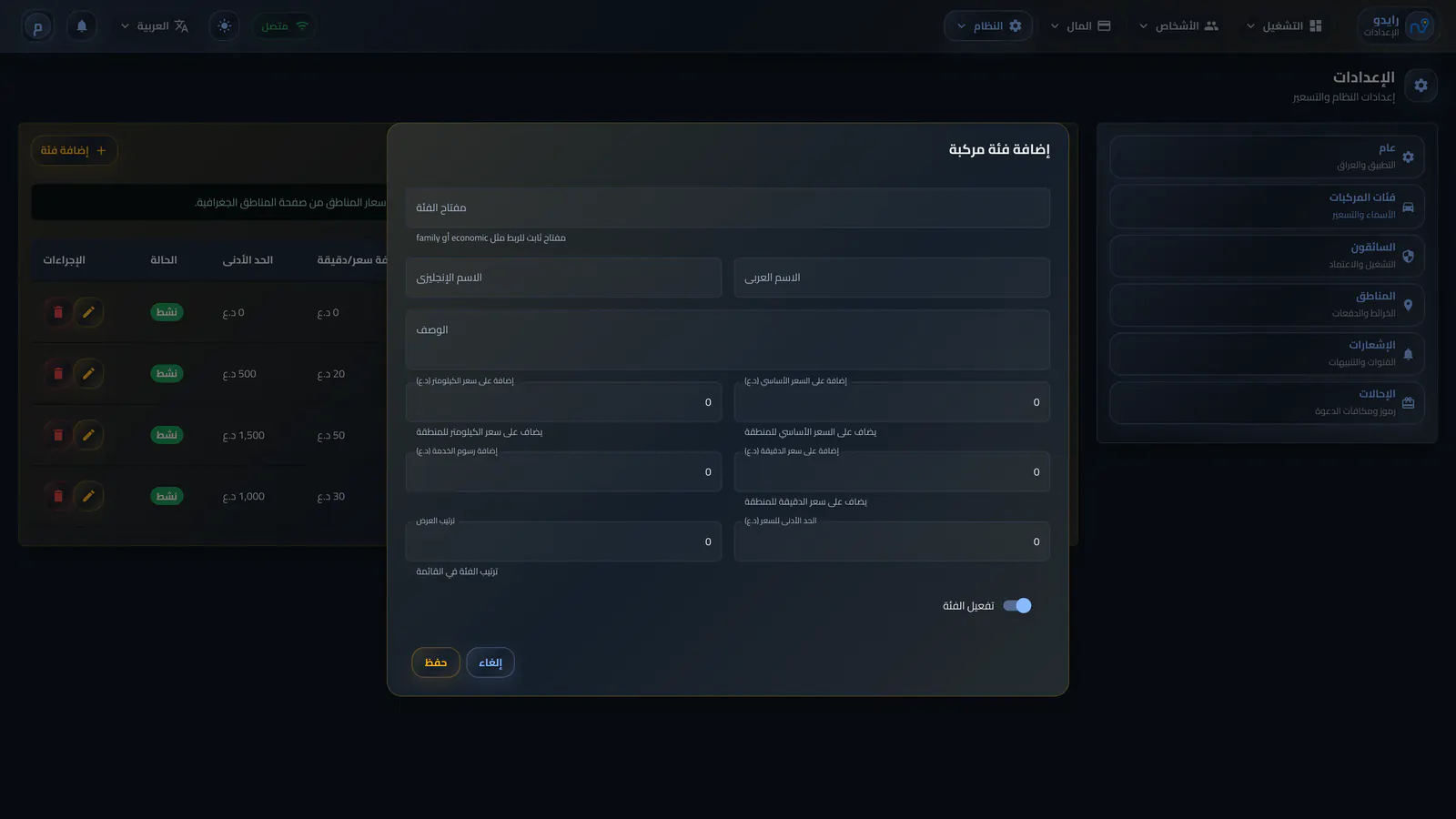Click the إضافة على سعر الكيلومتر field
The image size is (1456, 819).
(x=563, y=402)
